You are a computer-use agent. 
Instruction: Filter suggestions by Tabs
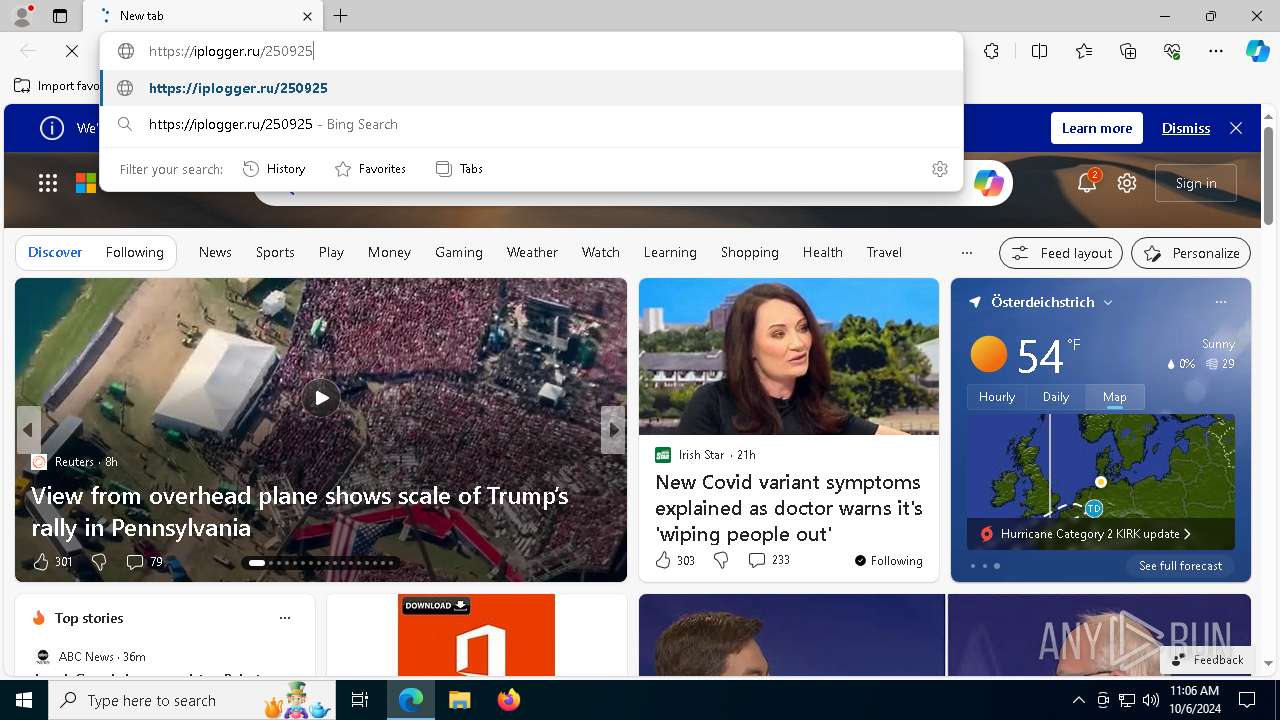(x=460, y=169)
